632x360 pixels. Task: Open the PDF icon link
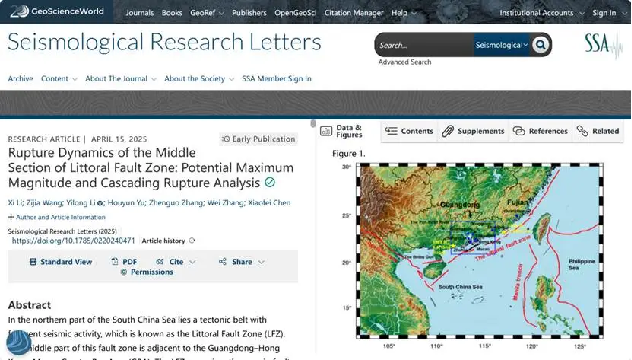click(115, 262)
